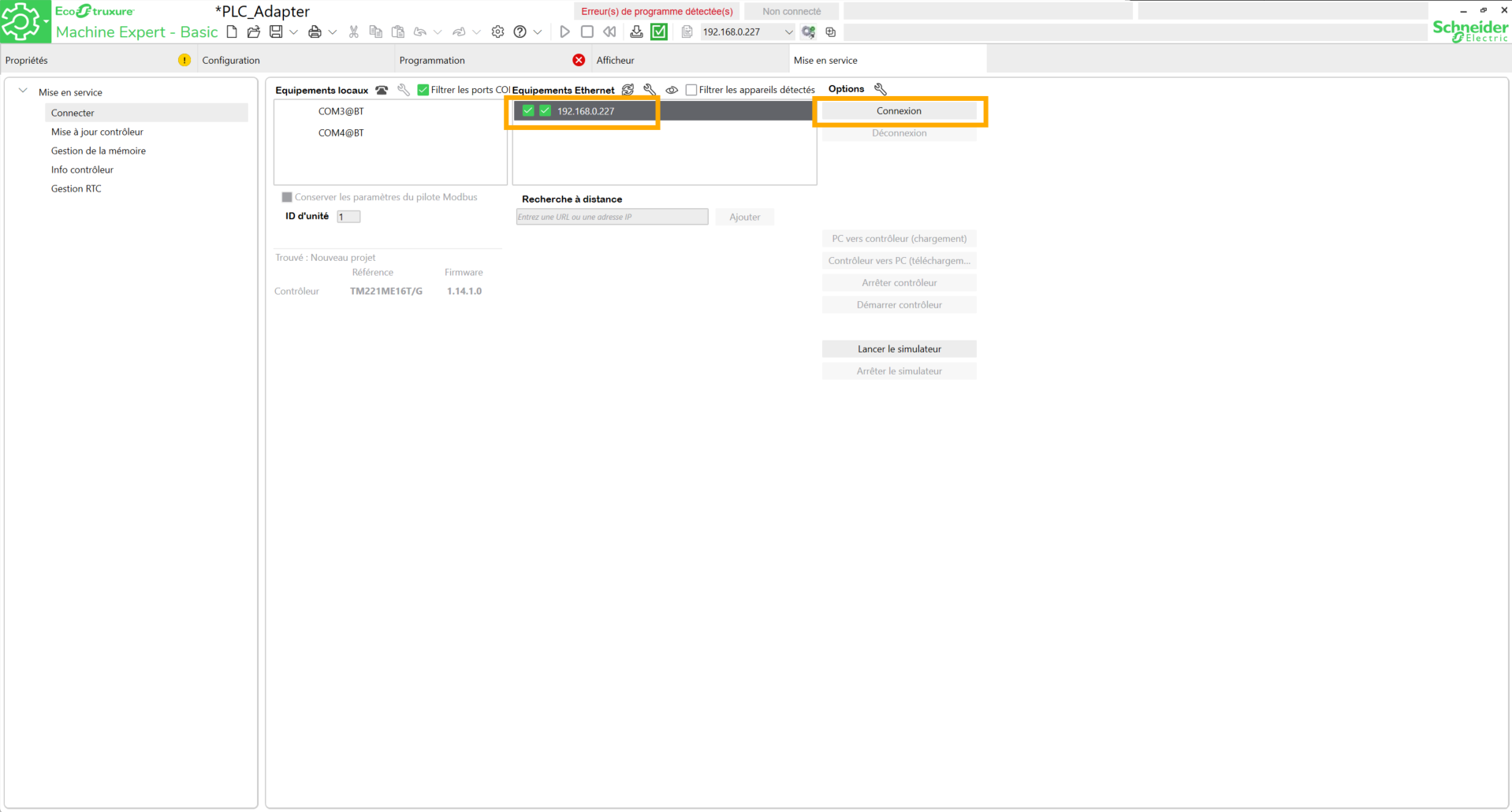This screenshot has width=1512, height=812.
Task: Toggle the eye icon for Ethernet devices
Action: 672,90
